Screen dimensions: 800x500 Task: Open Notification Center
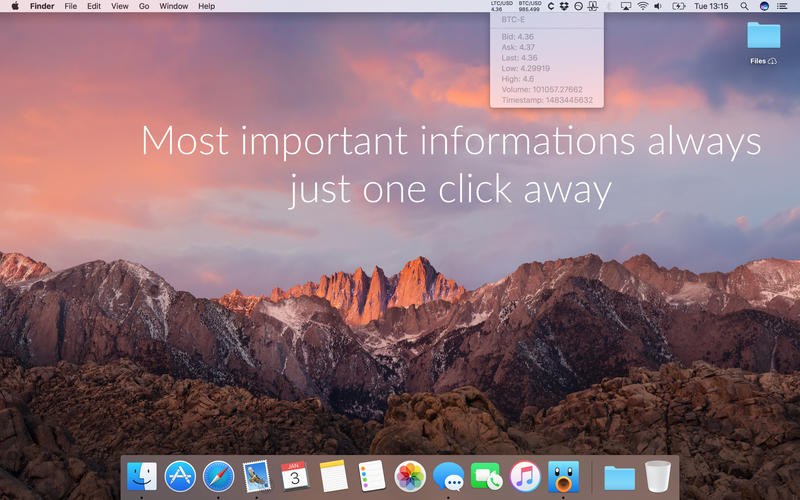tap(782, 6)
